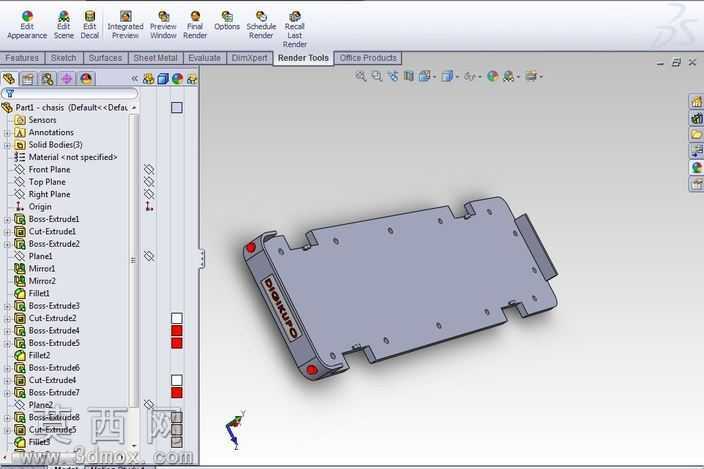
Task: Toggle visibility of the Top Plane
Action: coord(149,181)
